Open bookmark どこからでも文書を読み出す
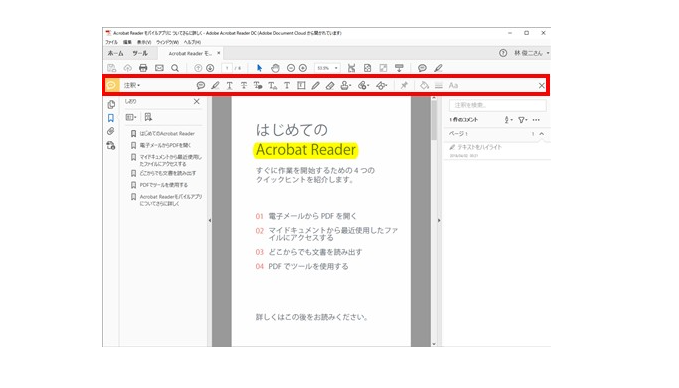 click(x=168, y=173)
